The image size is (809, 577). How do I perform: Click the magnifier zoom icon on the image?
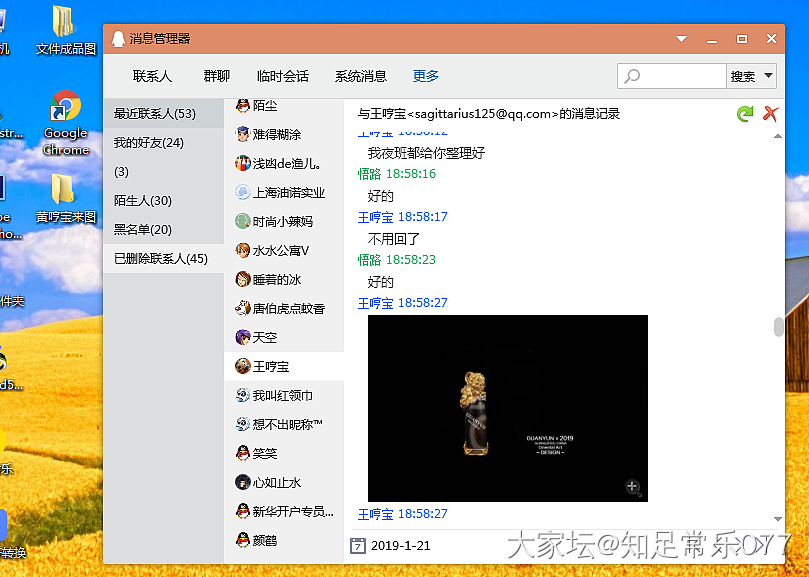(632, 487)
